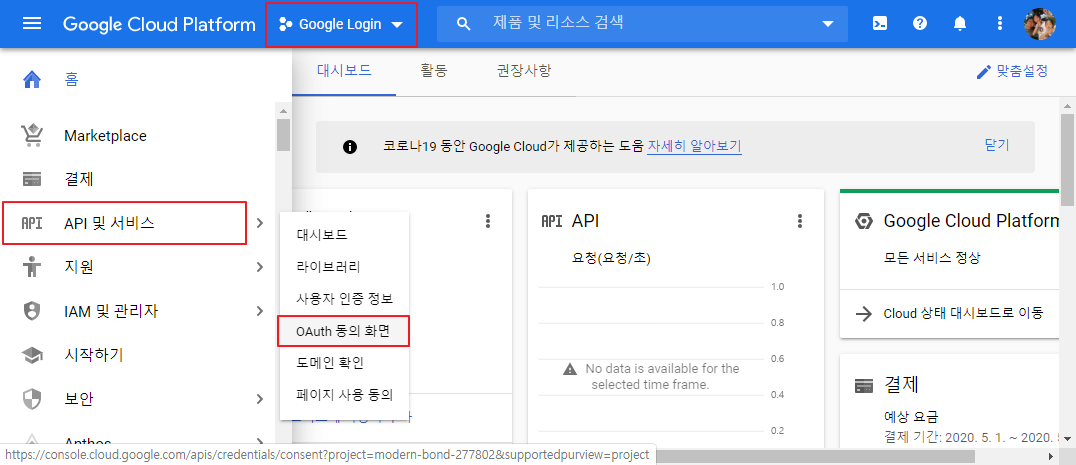Click the Marketplace cart icon

(x=32, y=136)
